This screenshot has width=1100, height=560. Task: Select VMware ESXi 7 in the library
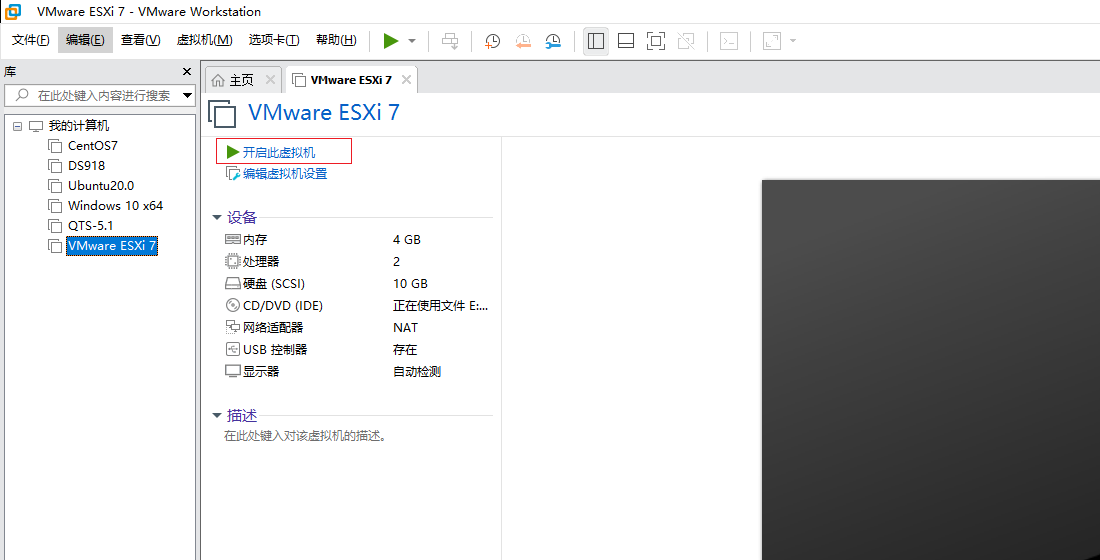(x=112, y=246)
